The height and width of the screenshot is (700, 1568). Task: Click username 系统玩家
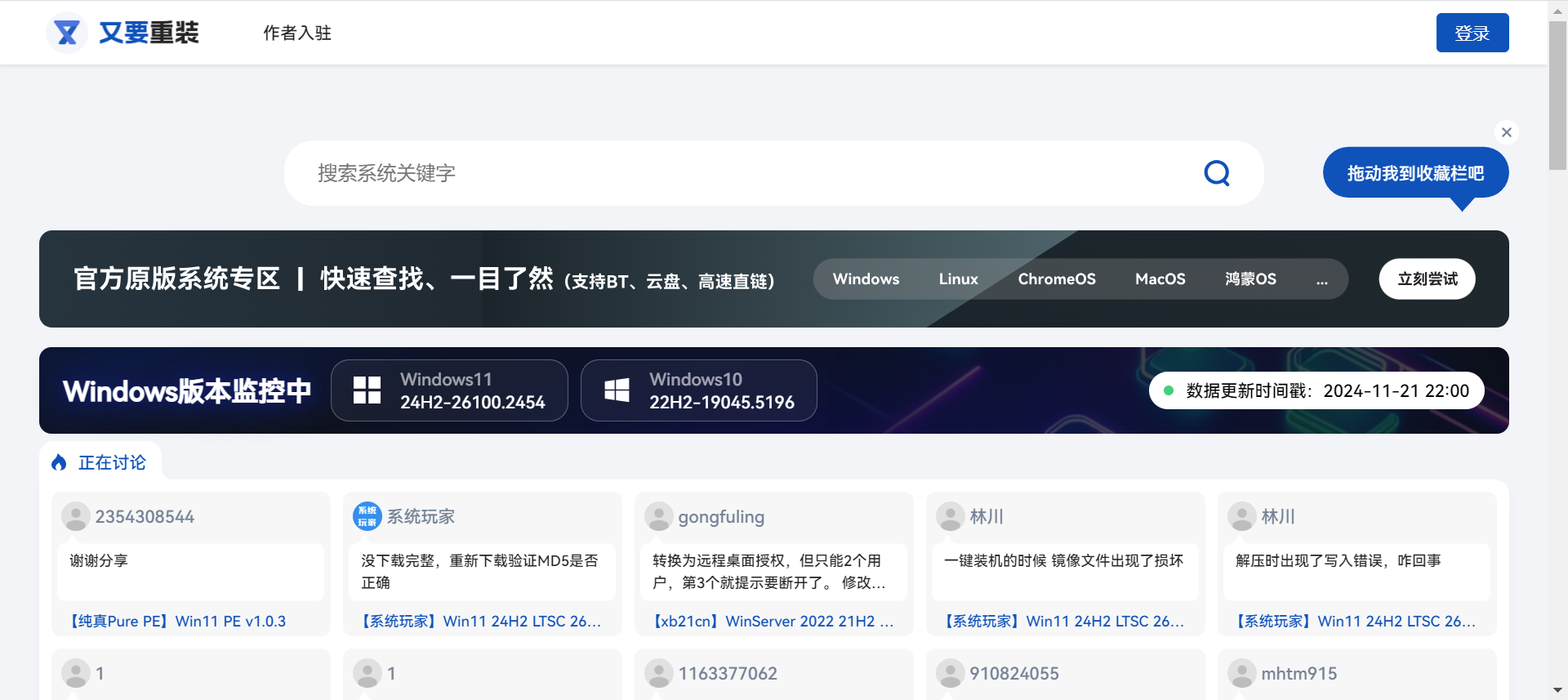421,517
